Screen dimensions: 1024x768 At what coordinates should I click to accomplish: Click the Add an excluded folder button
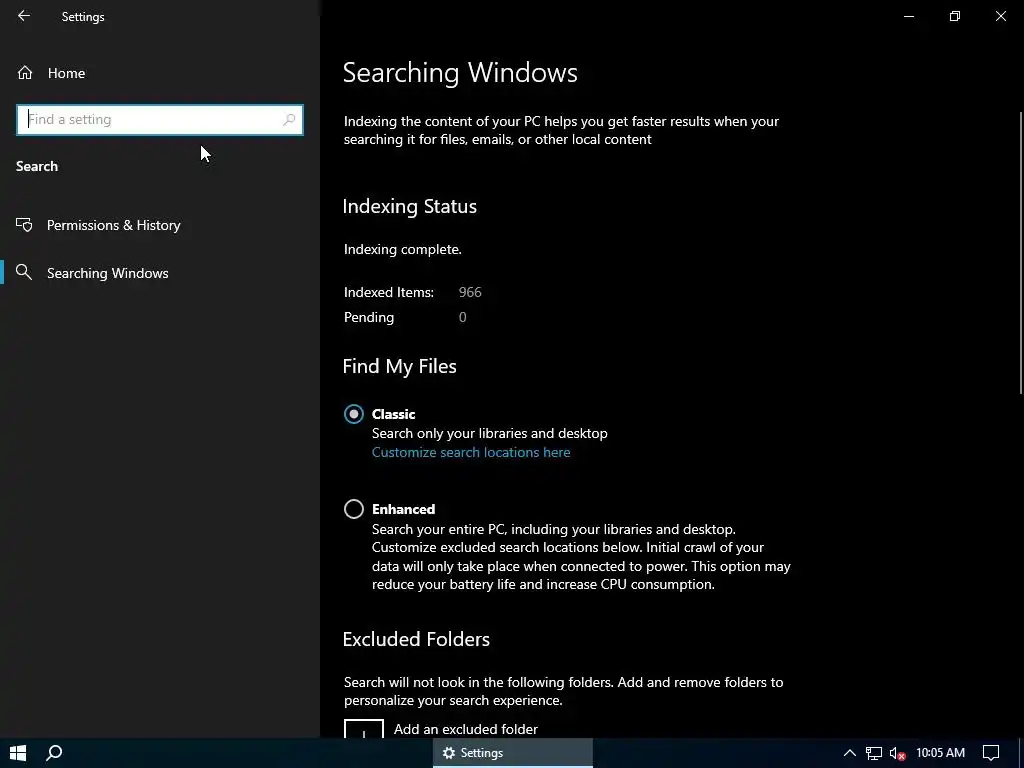[x=364, y=729]
